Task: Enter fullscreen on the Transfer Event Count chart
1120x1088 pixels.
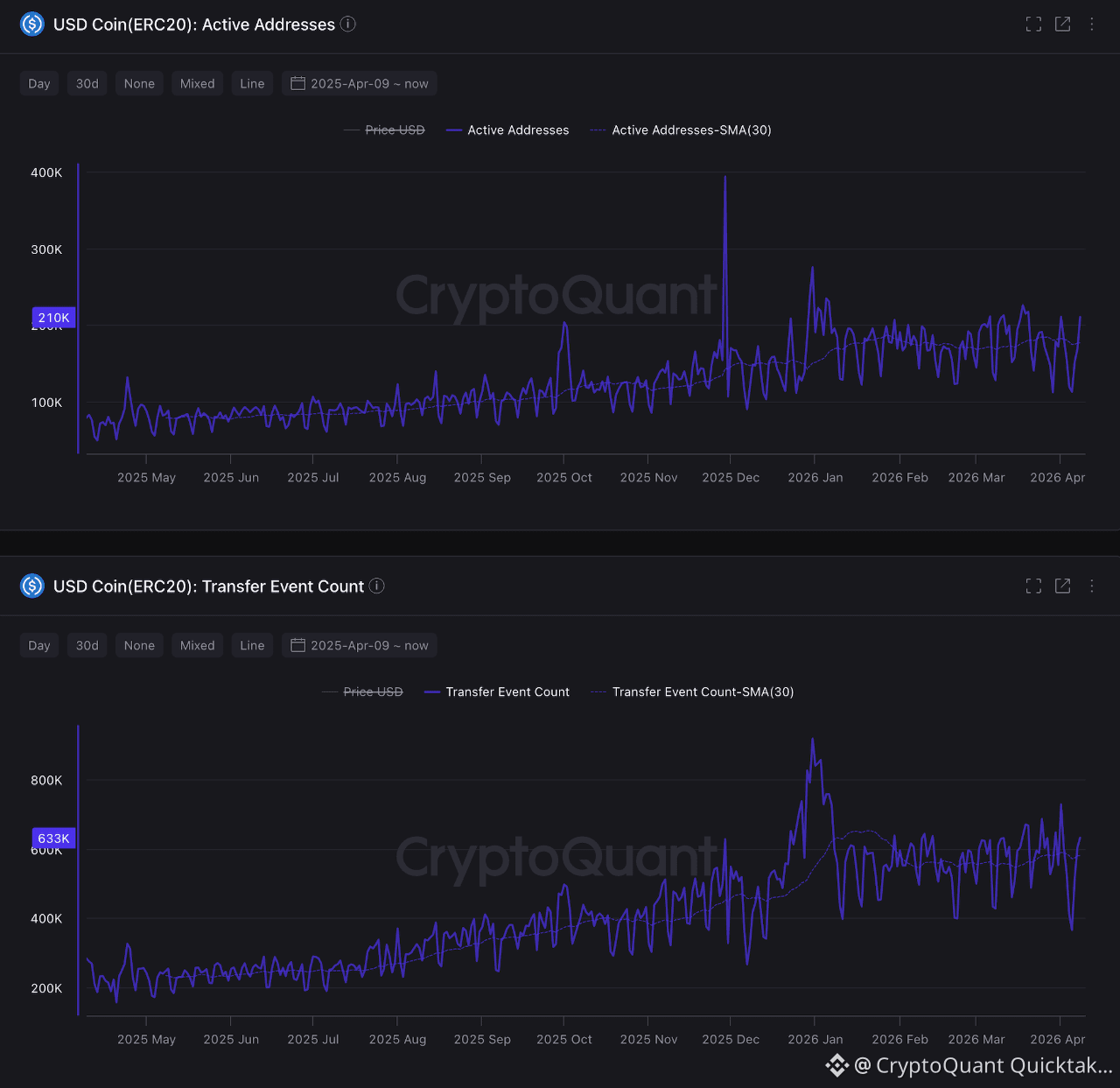Action: (x=1033, y=586)
